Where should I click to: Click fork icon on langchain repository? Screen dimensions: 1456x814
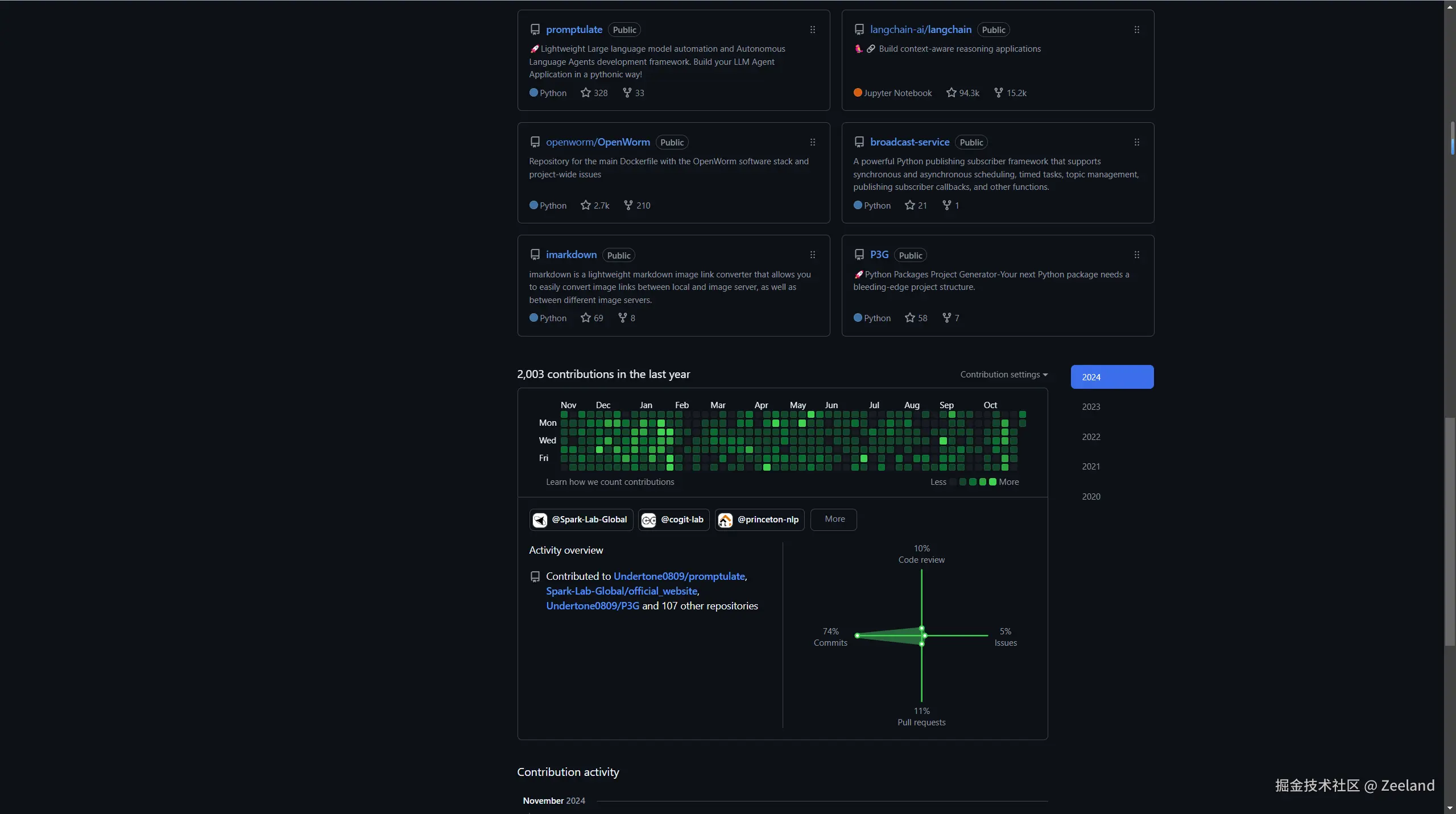coord(998,93)
